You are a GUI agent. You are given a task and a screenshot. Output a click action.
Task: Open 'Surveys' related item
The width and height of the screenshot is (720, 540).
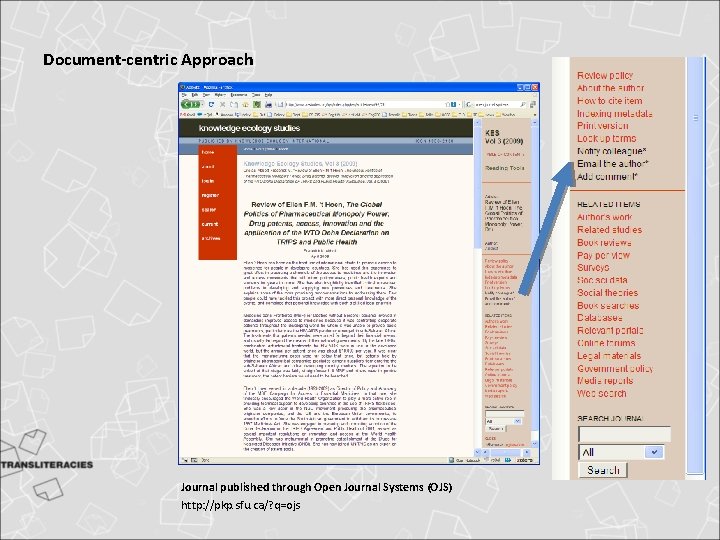tap(593, 267)
